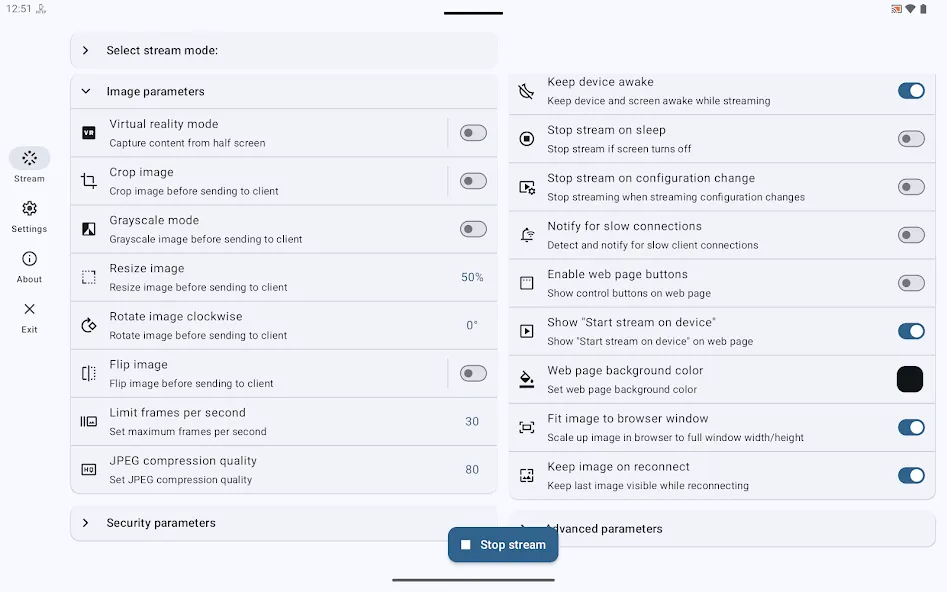
Task: Open the About tab in sidebar
Action: click(29, 267)
